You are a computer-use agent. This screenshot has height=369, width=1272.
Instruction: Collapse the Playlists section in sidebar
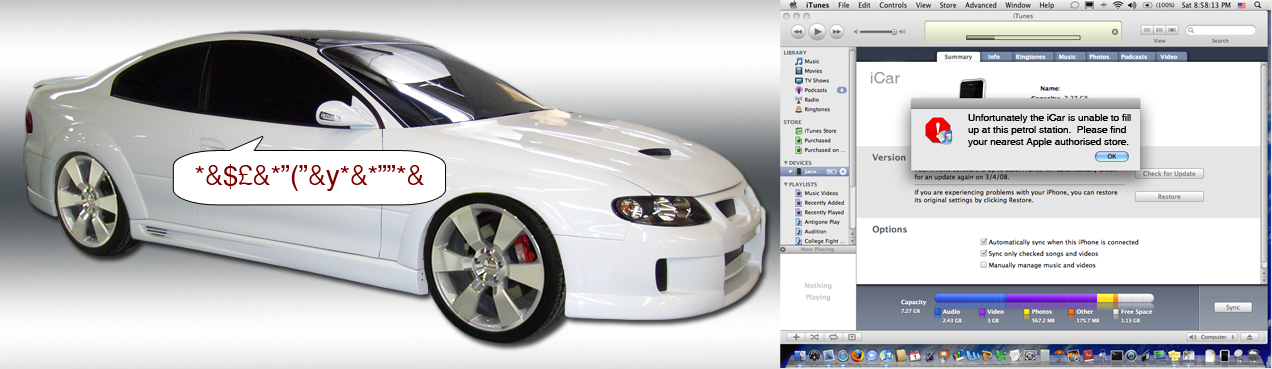coord(785,185)
